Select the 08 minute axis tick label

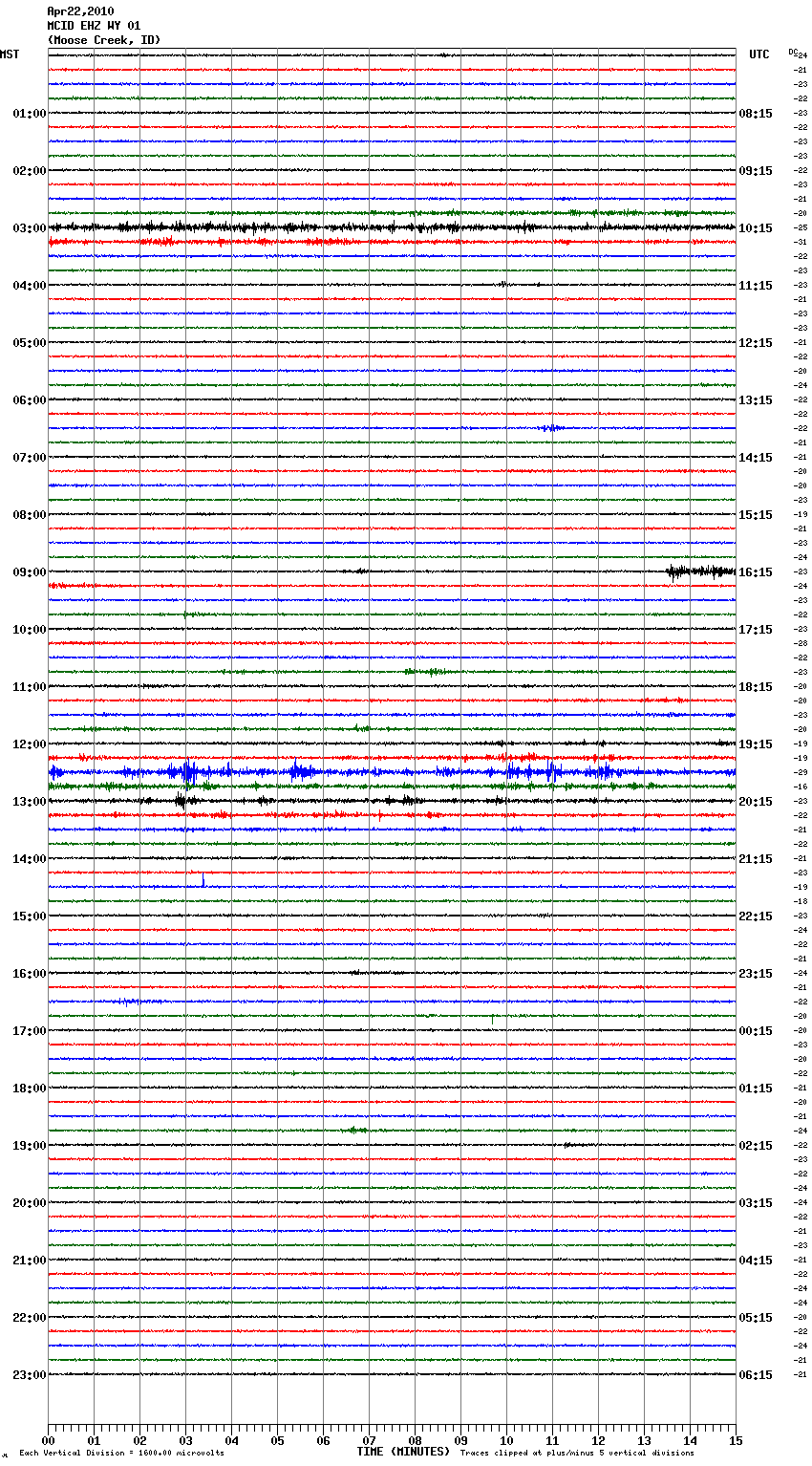pos(415,1440)
